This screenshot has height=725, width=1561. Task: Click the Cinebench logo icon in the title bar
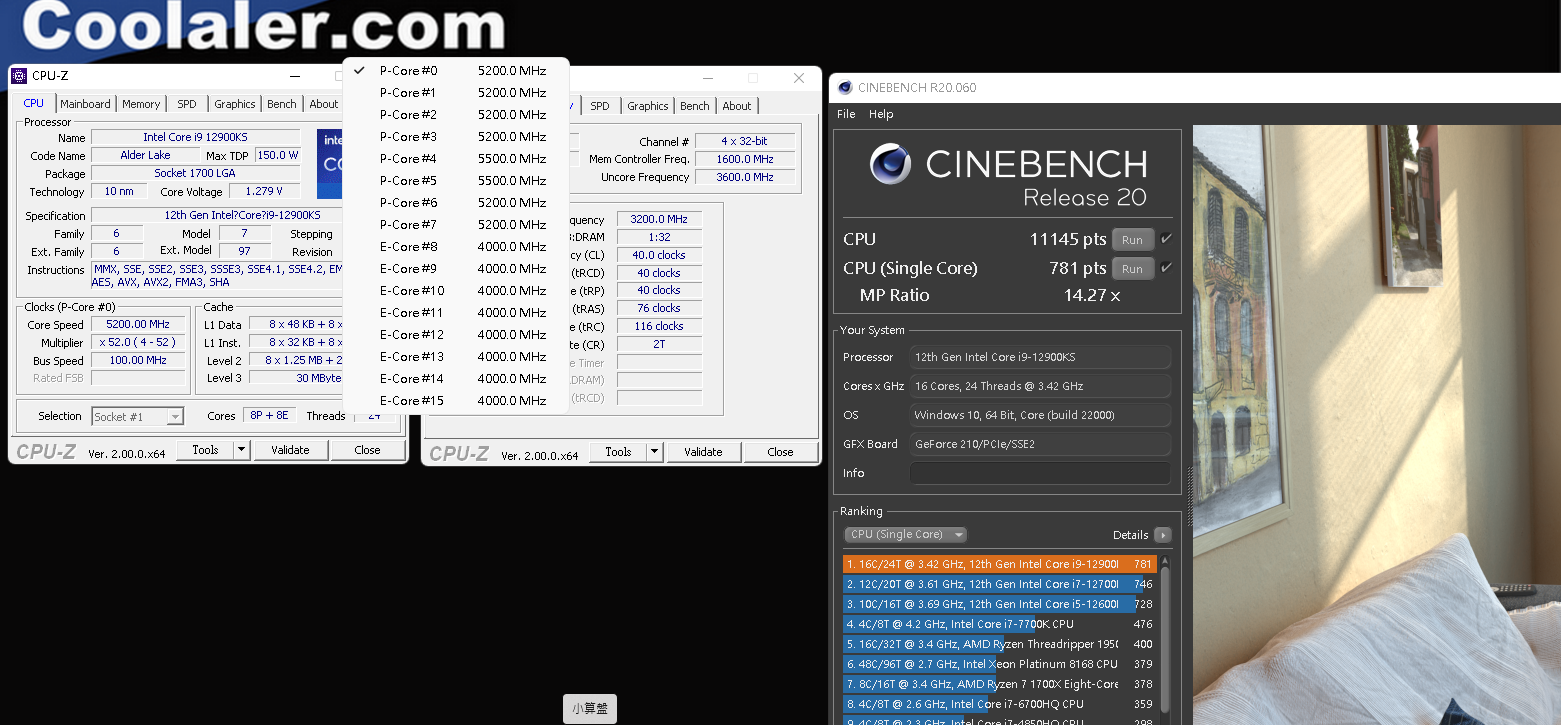(x=845, y=87)
